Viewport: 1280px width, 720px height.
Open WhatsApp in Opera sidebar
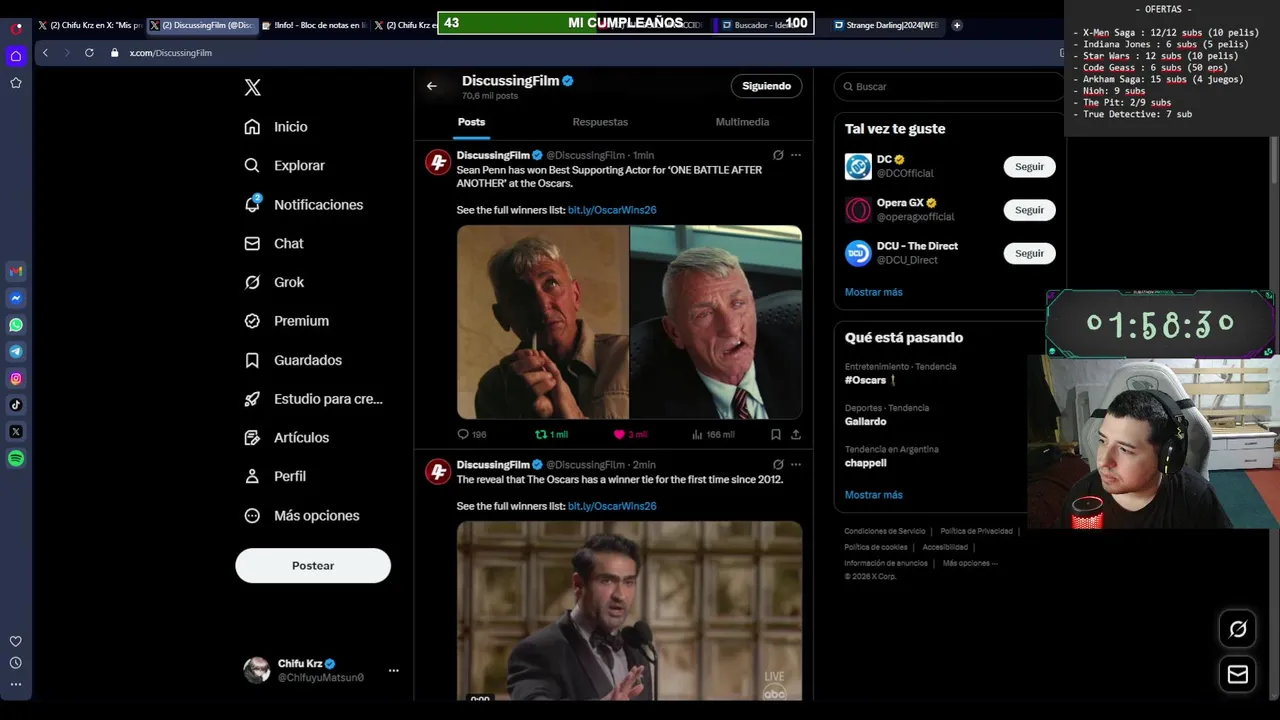coord(16,325)
